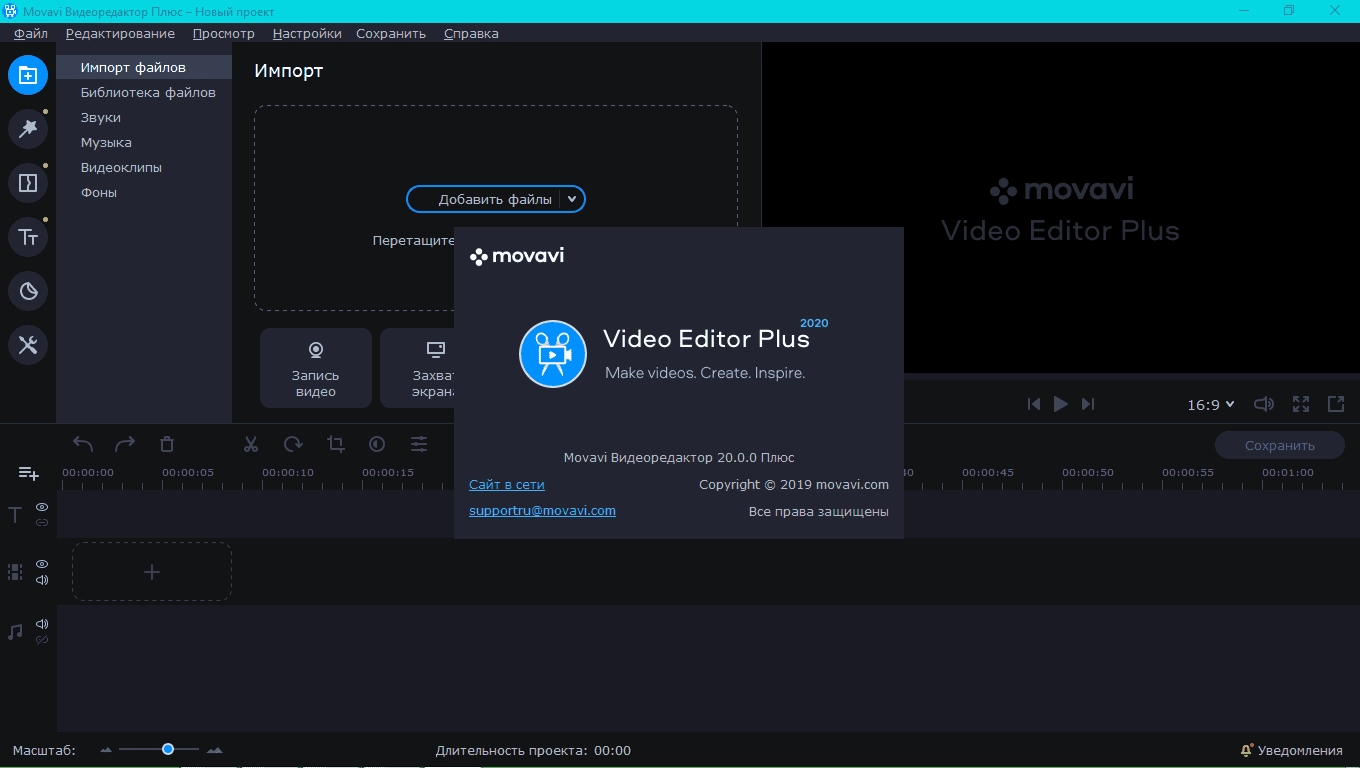Select Фоны category
Viewport: 1360px width, 768px height.
[144, 192]
